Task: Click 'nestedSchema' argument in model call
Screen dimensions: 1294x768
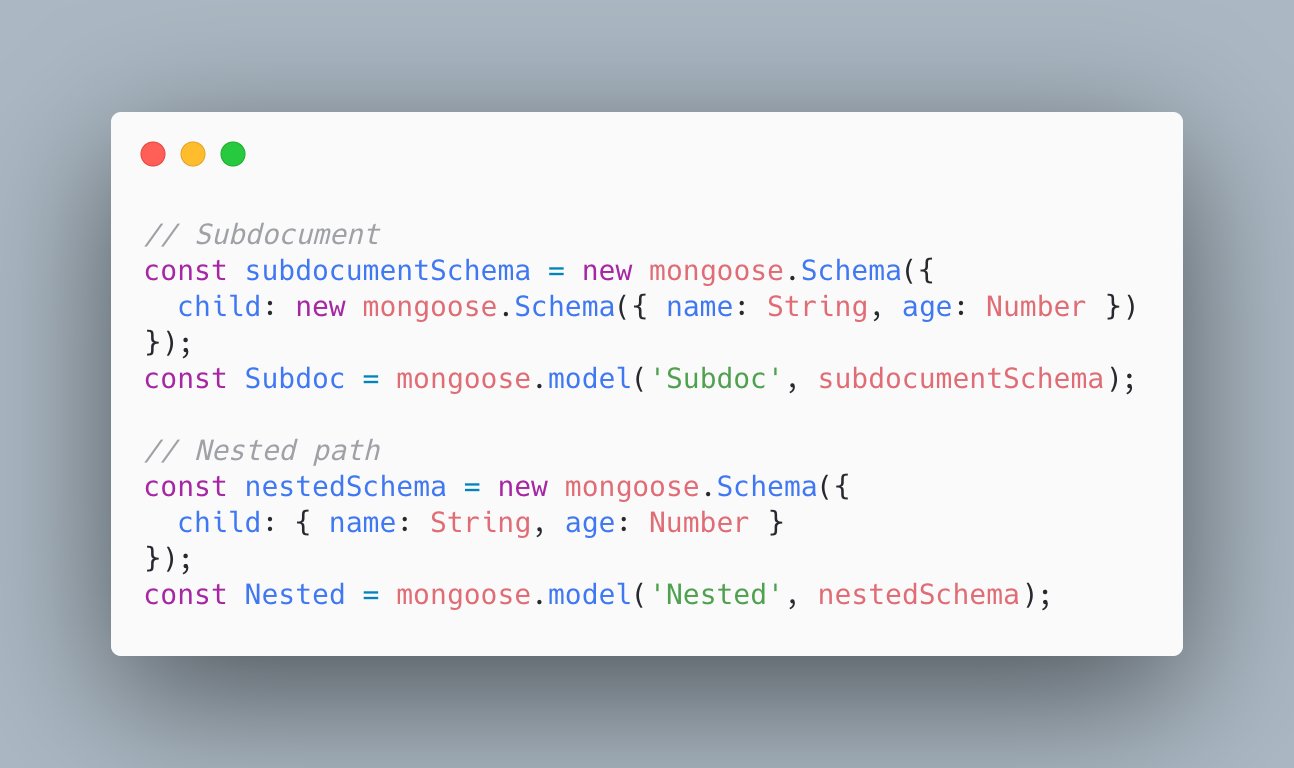Action: coord(919,595)
